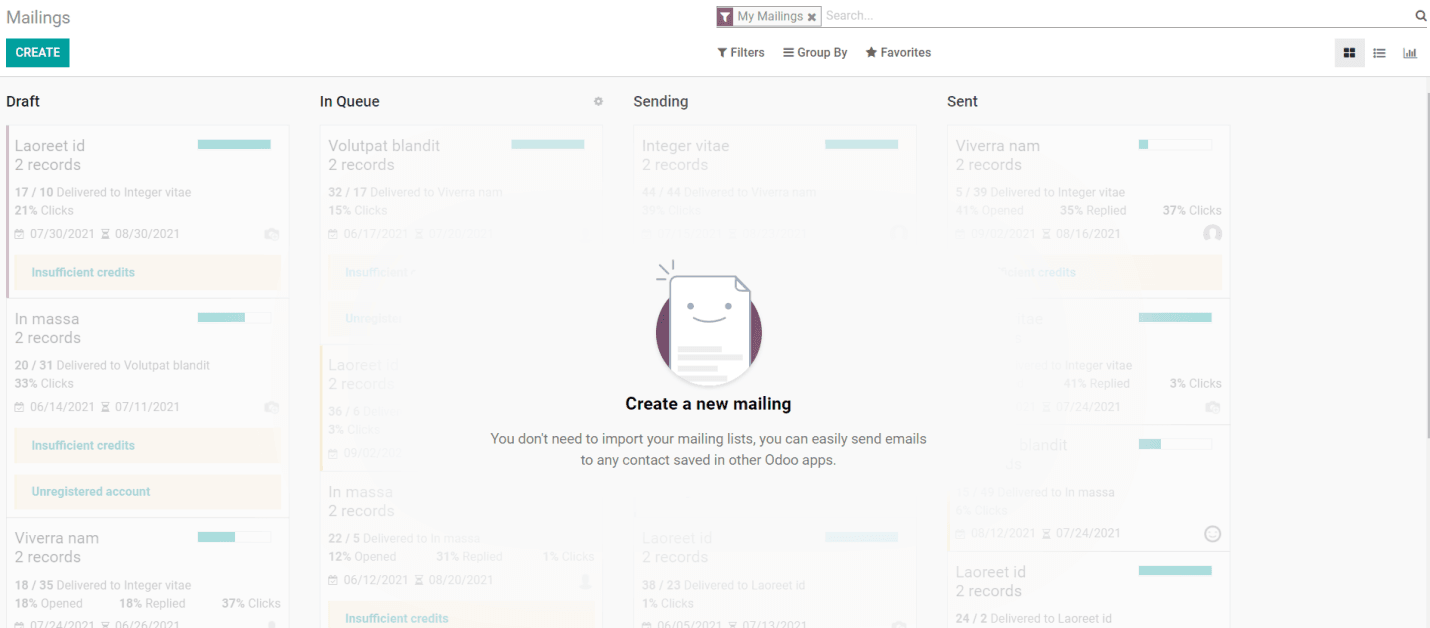Click progress bar on Draft In massa card
This screenshot has width=1430, height=628.
pos(234,318)
